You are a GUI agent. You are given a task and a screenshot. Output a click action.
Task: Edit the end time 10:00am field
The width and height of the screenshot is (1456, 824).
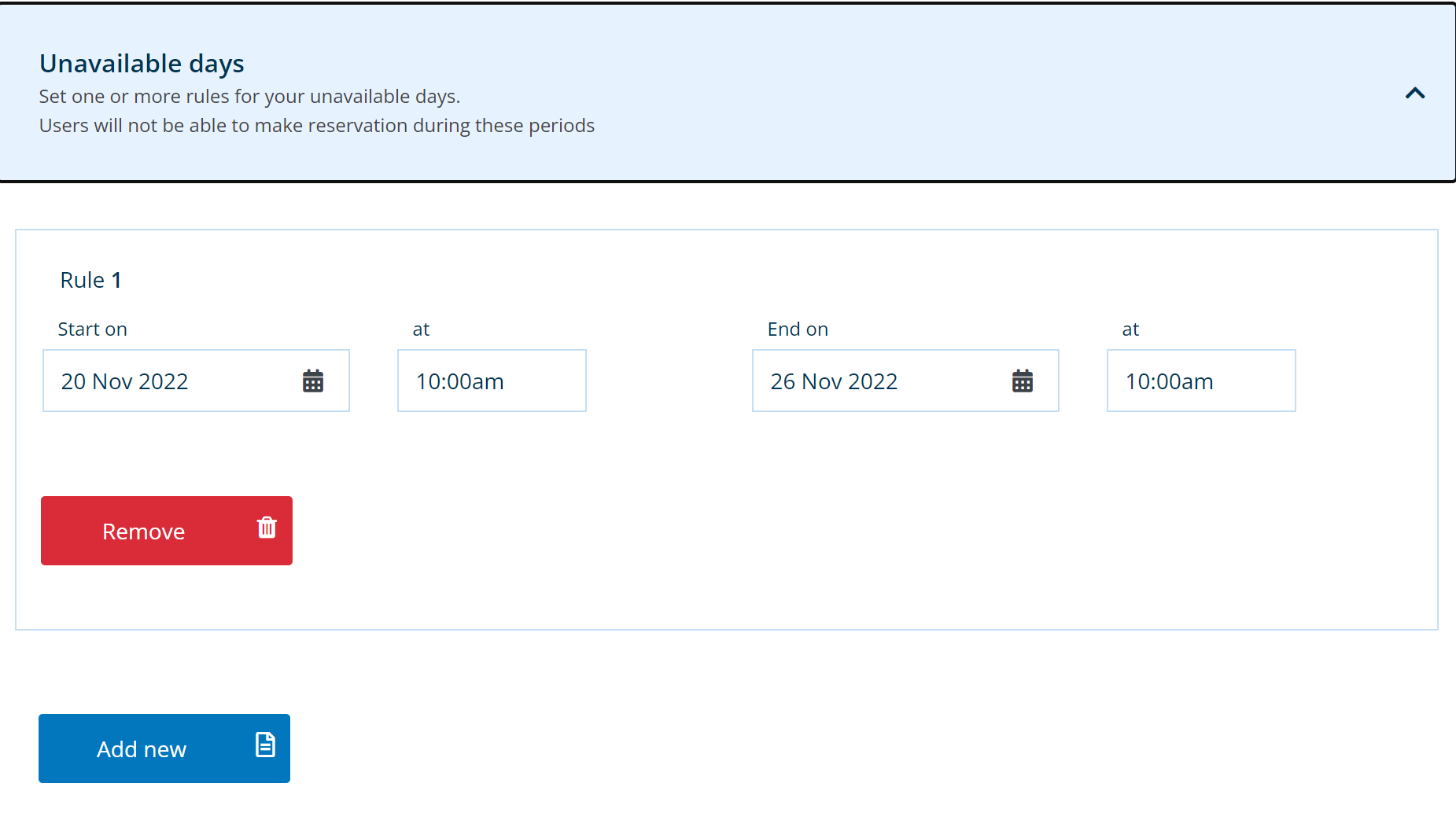pyautogui.click(x=1201, y=381)
